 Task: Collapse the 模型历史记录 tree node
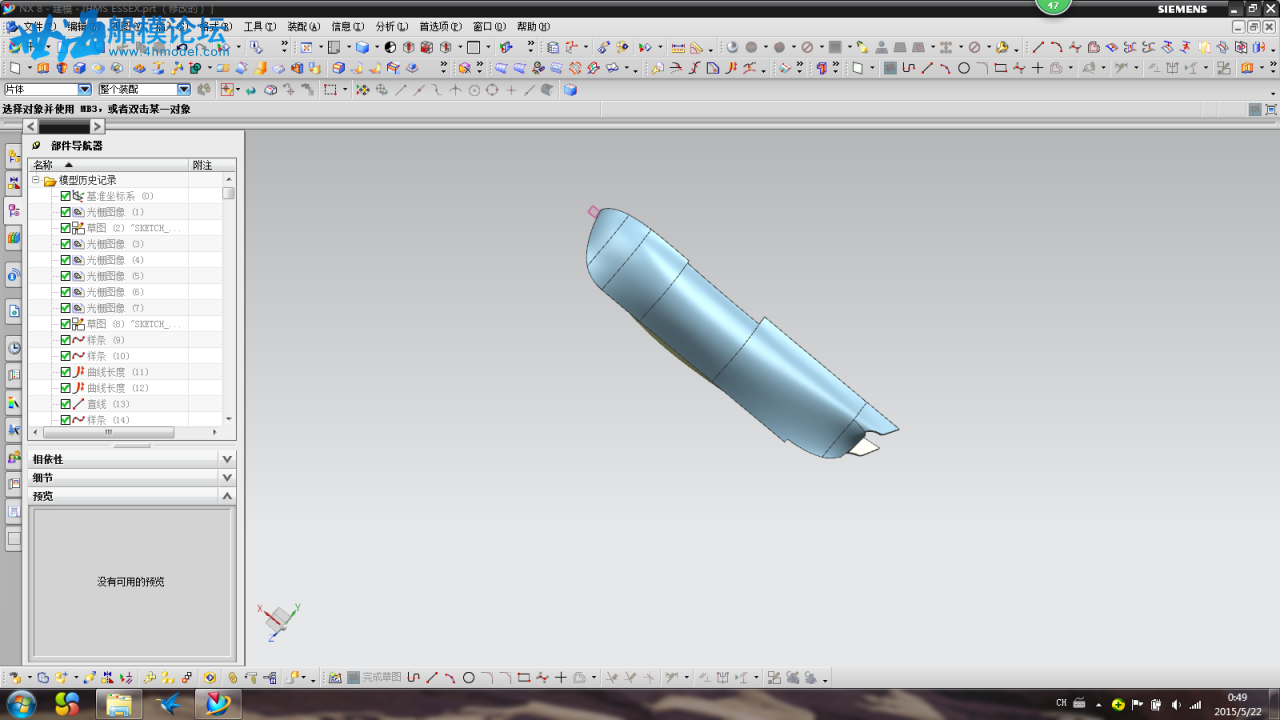pyautogui.click(x=36, y=180)
